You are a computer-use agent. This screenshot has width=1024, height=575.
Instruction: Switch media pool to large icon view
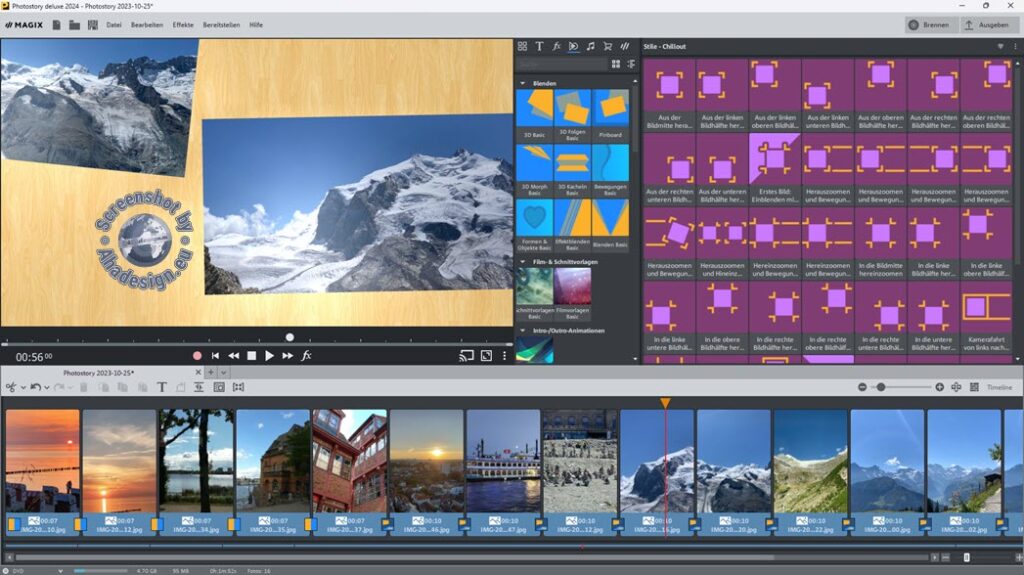(616, 64)
